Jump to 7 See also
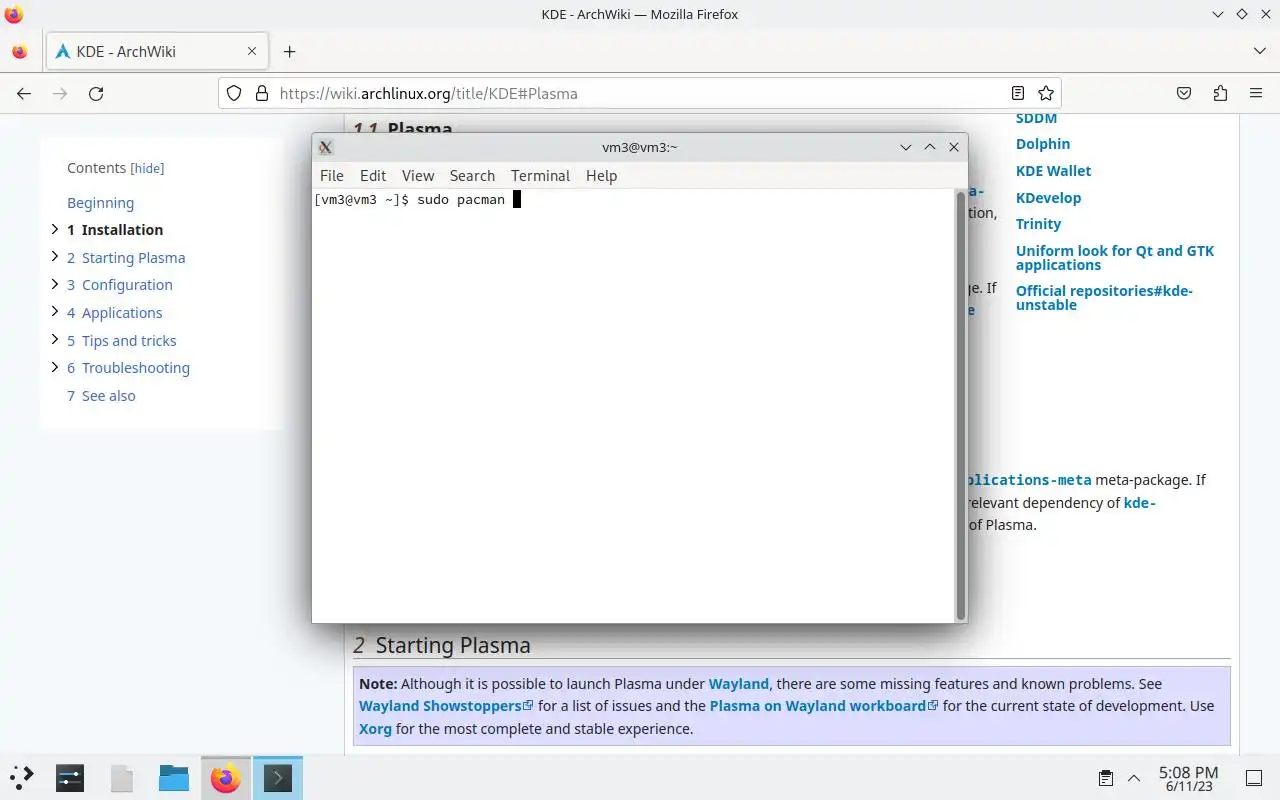The width and height of the screenshot is (1280, 800). [x=101, y=396]
